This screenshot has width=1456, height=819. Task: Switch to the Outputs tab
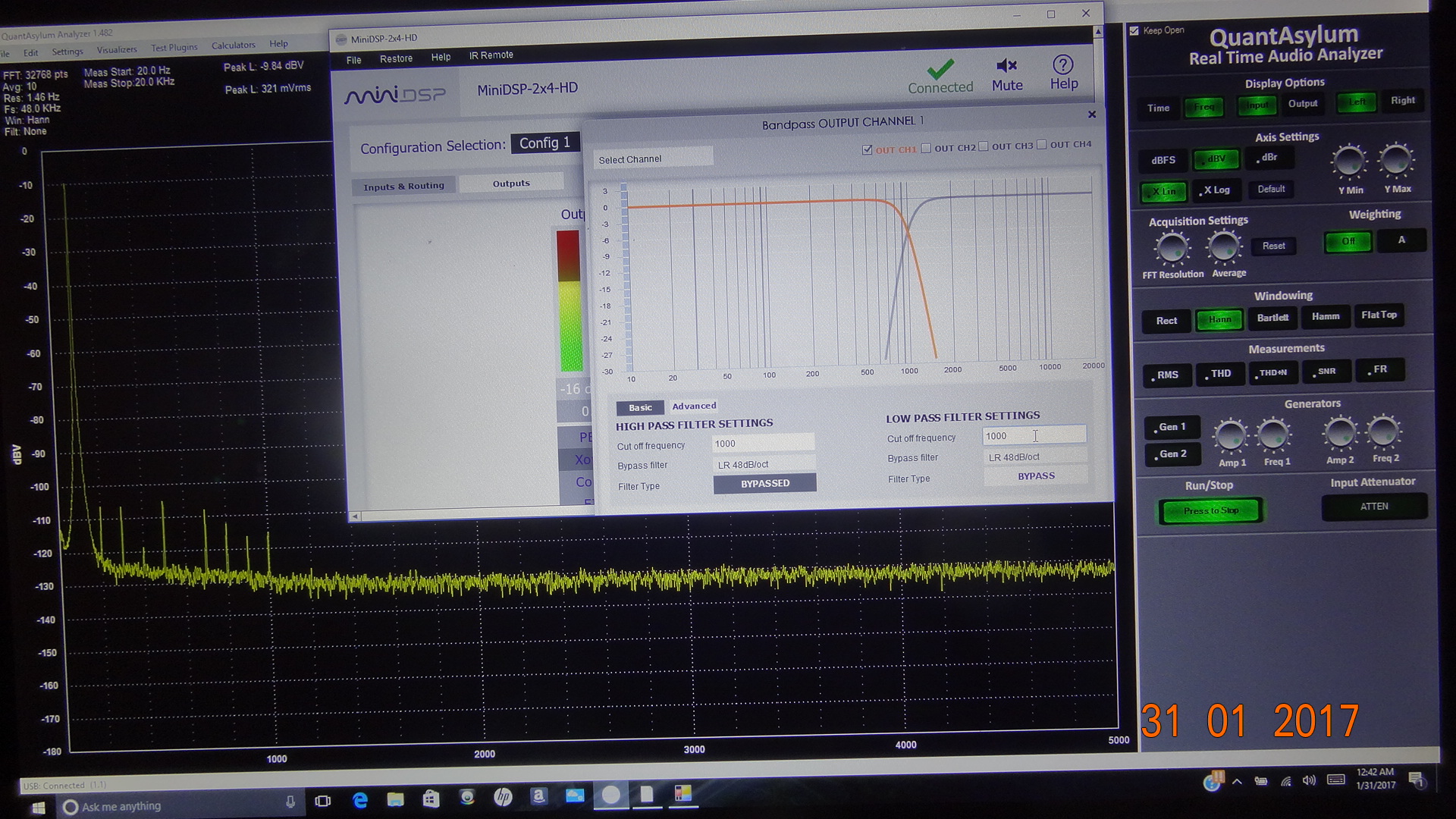tap(511, 183)
